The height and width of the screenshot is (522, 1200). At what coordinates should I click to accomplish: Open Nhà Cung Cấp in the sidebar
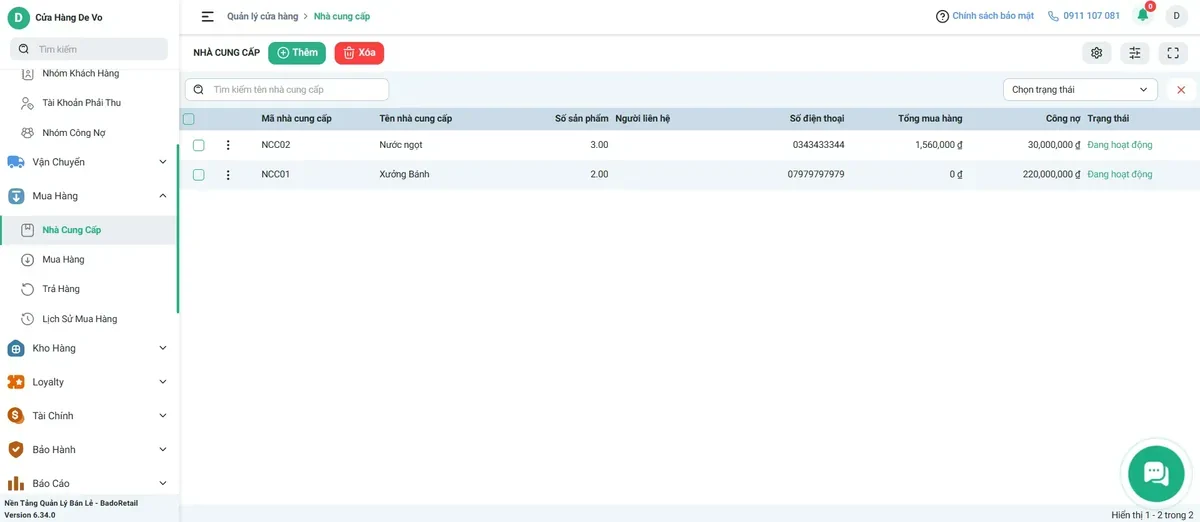[x=88, y=230]
